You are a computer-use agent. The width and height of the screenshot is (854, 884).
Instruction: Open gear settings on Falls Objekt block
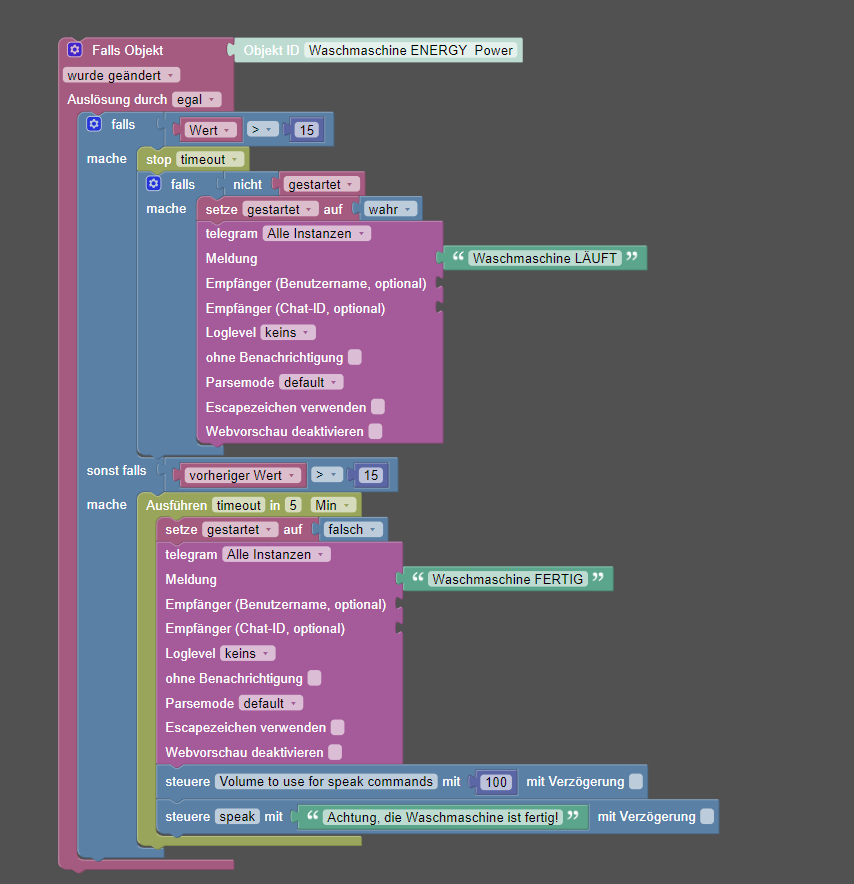75,50
